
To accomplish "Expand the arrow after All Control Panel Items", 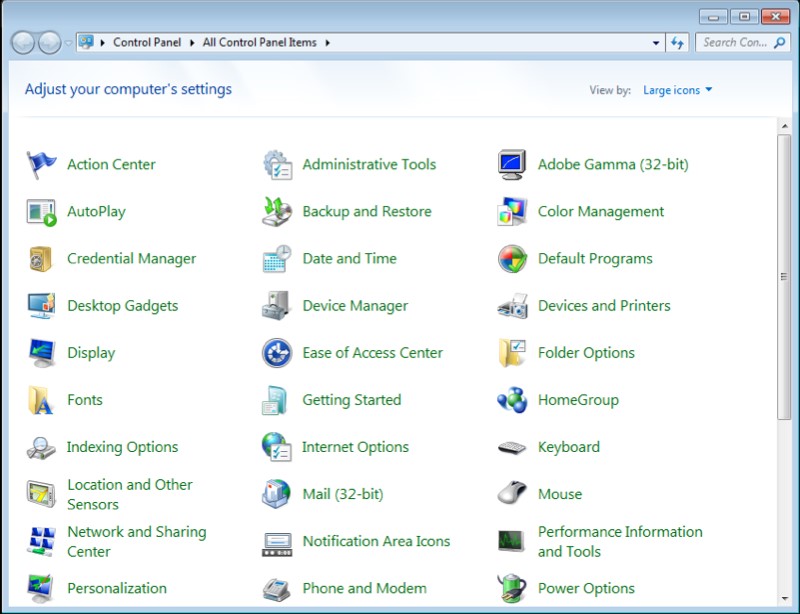I will point(327,43).
